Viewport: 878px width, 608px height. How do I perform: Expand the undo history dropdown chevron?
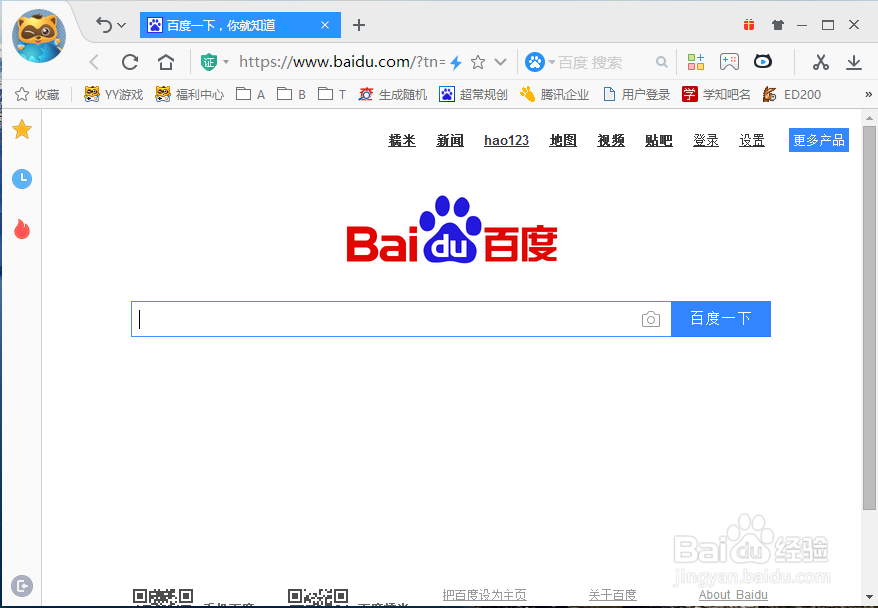click(122, 25)
